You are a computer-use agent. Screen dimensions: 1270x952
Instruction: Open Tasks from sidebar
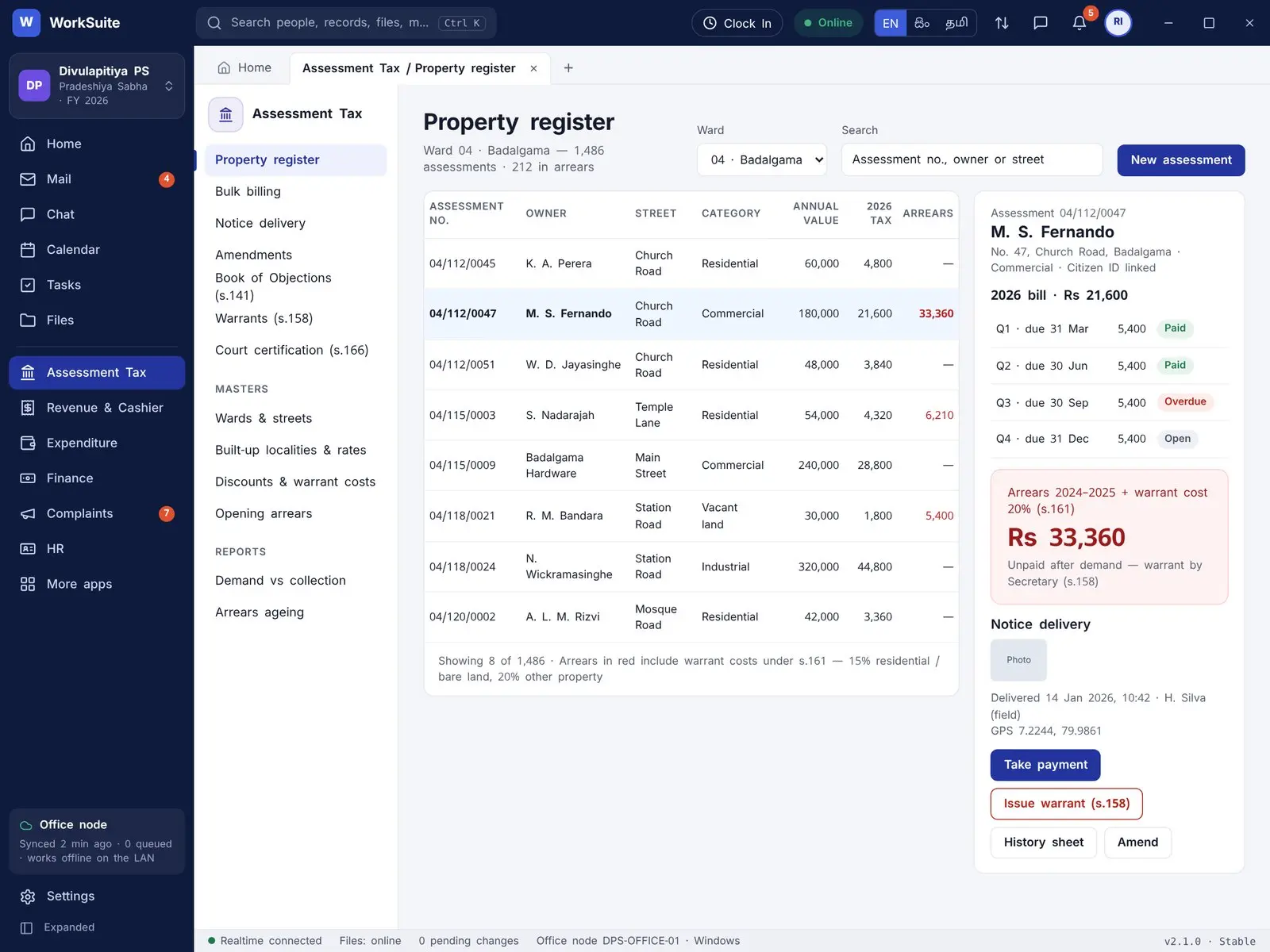click(x=97, y=285)
